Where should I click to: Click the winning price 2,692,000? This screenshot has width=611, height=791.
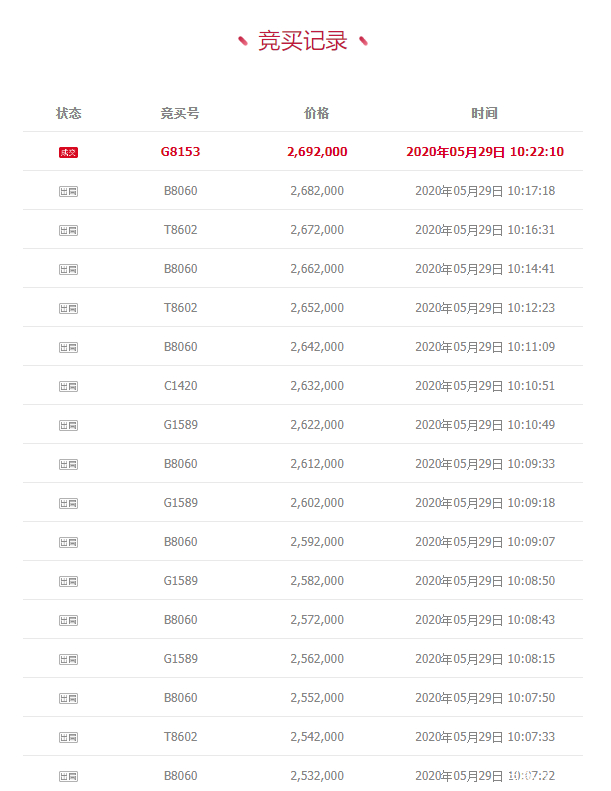click(317, 152)
